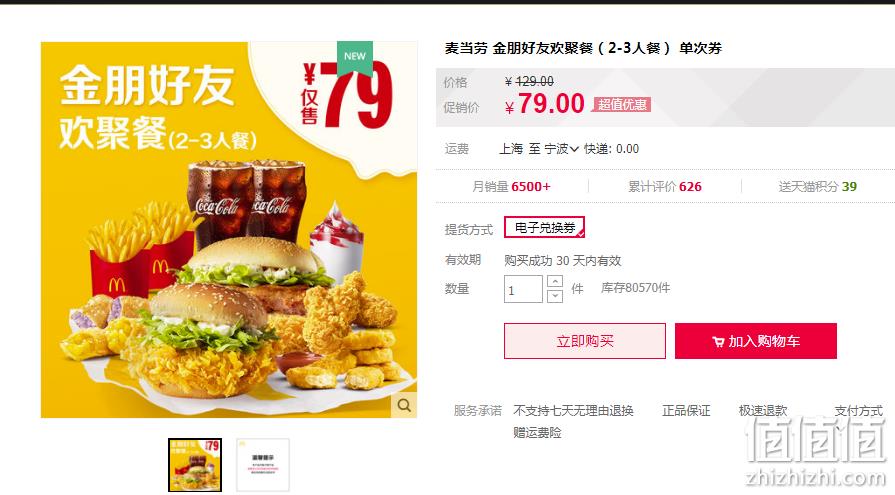Click the green NEW badge on product image
The width and height of the screenshot is (895, 495).
coord(354,58)
